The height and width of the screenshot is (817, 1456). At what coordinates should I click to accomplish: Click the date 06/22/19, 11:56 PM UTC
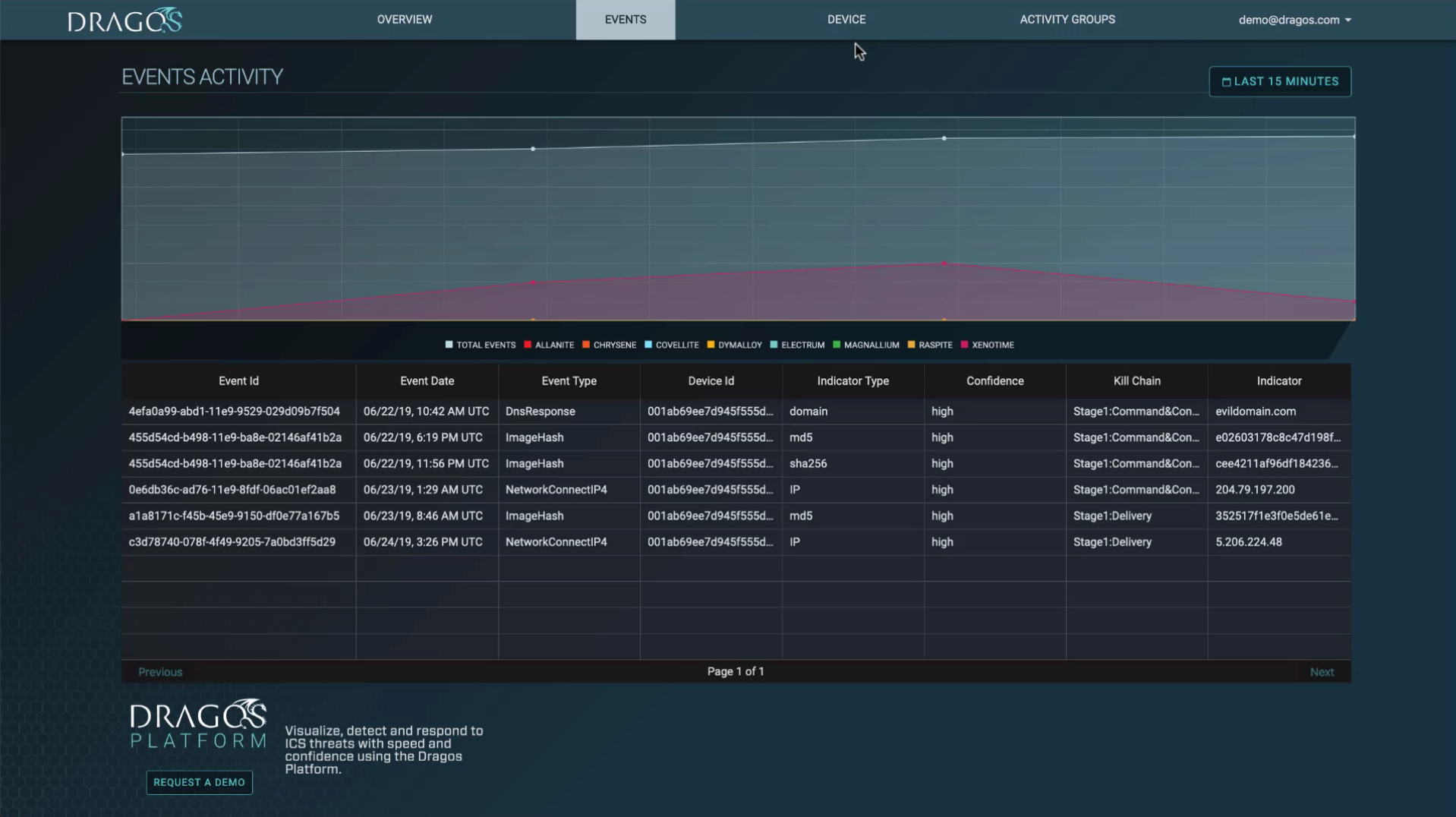tap(426, 463)
